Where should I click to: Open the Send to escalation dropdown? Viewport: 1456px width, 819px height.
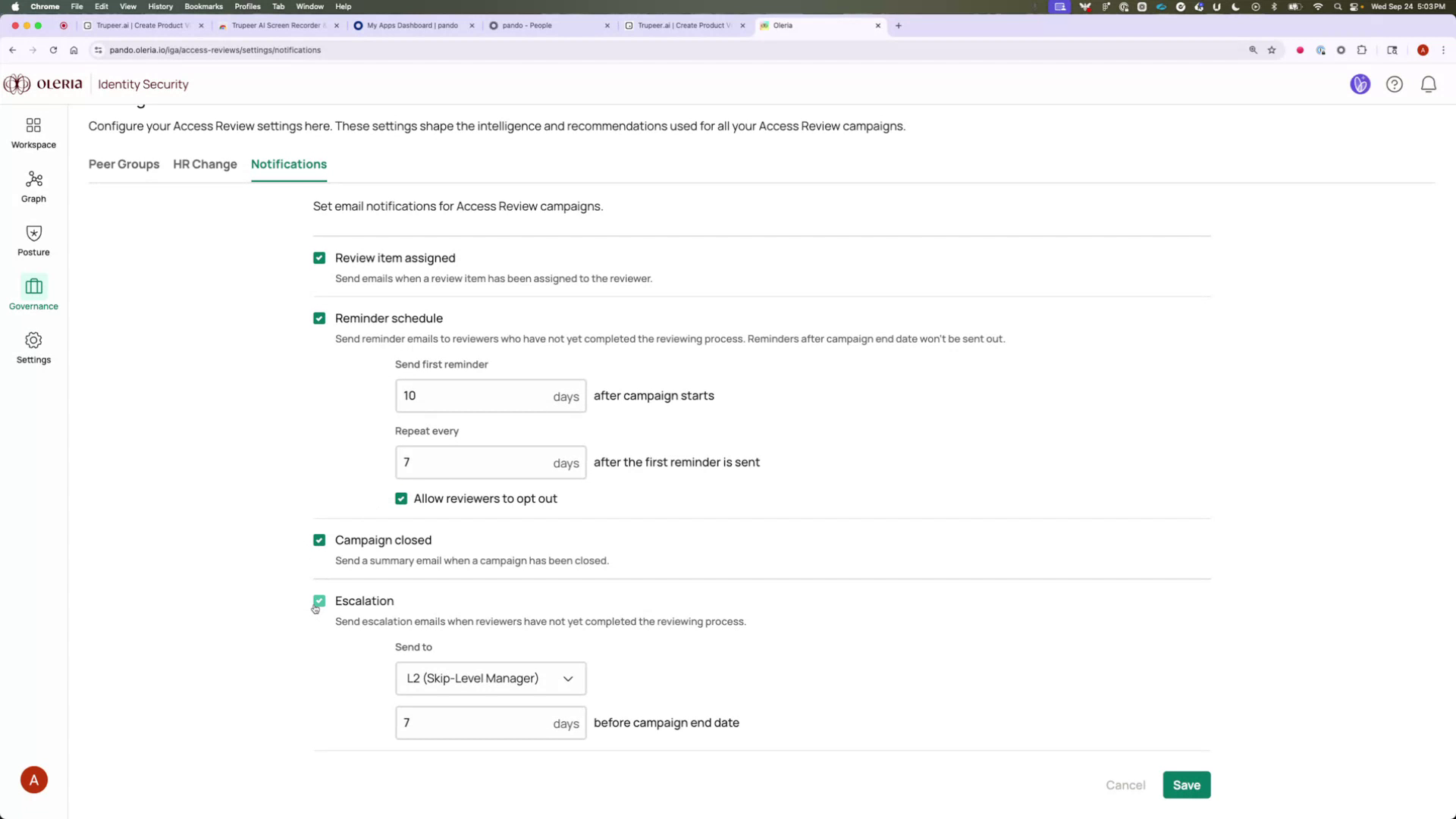point(490,678)
